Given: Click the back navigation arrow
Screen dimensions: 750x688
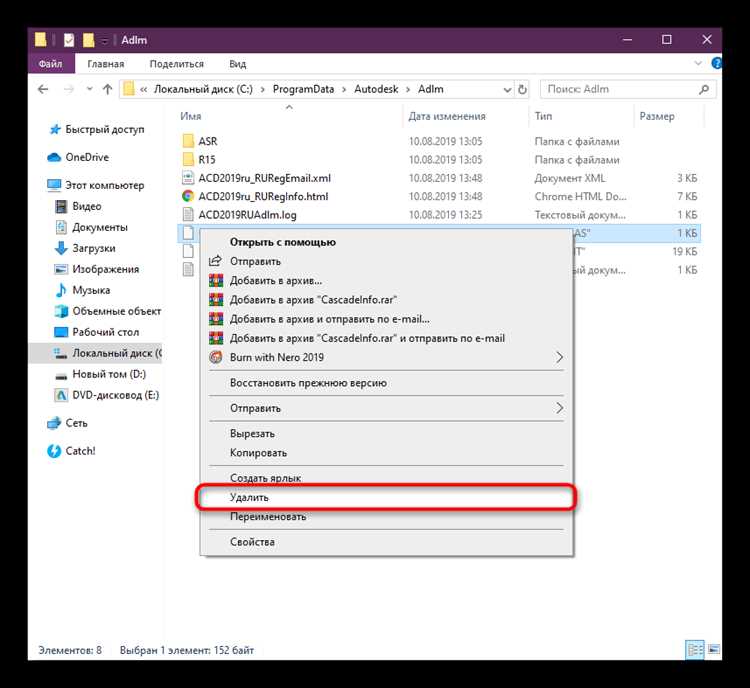Looking at the screenshot, I should [x=43, y=89].
